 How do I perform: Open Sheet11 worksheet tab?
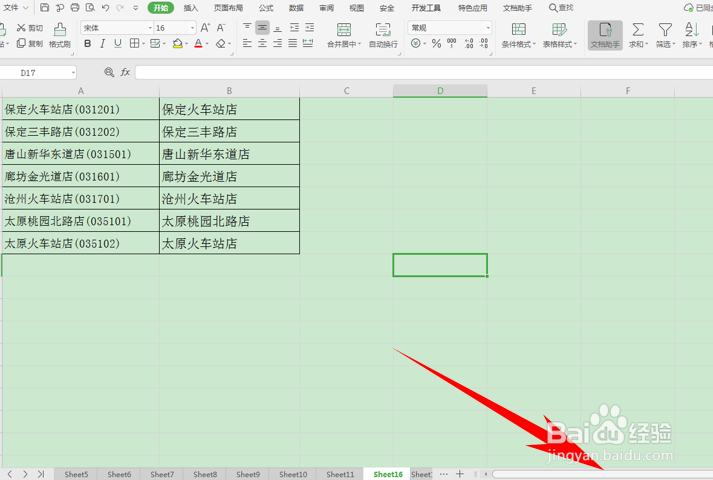[340, 474]
